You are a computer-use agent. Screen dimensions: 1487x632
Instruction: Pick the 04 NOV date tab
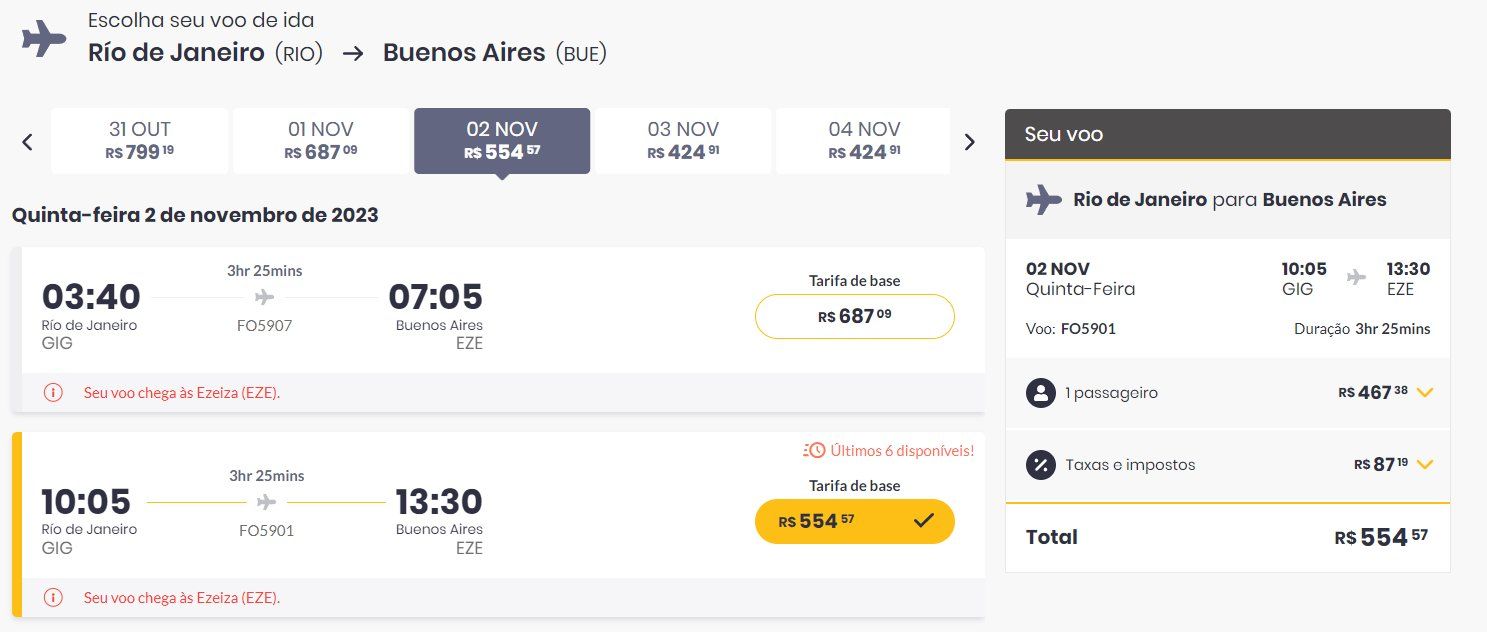click(864, 141)
